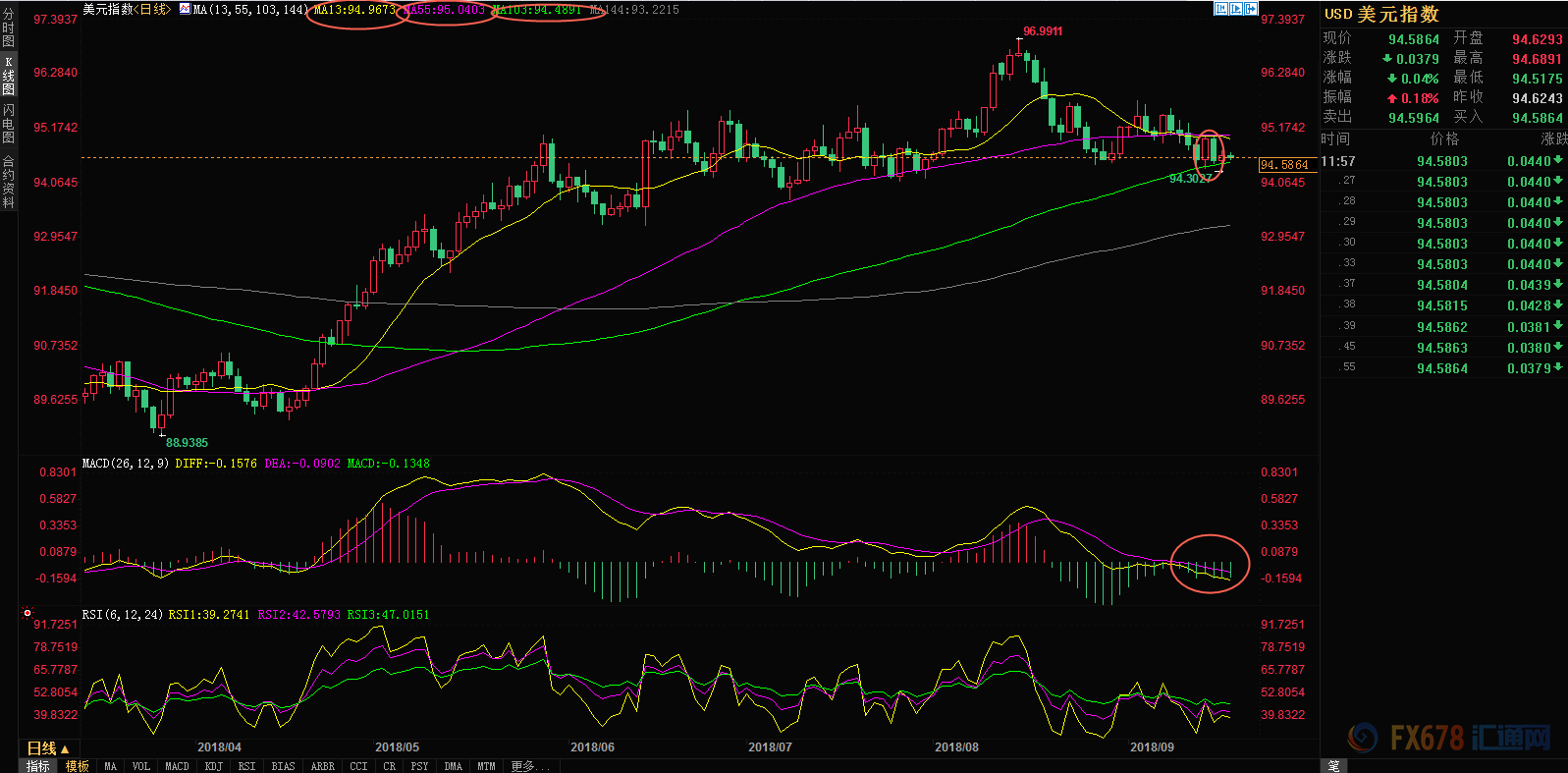Select the :55 tick row with 94.5864
1568x773 pixels.
(1443, 368)
